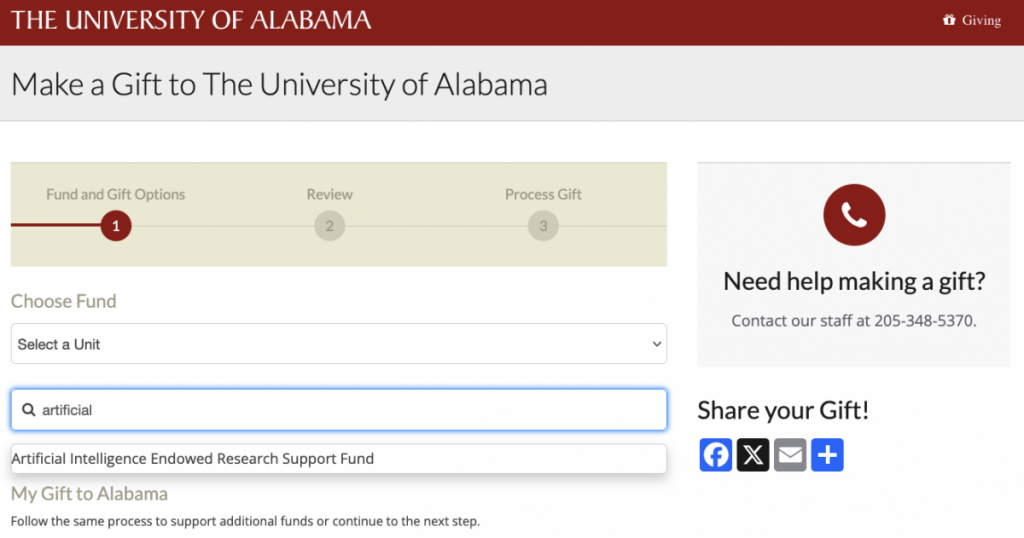The width and height of the screenshot is (1024, 538).
Task: Click the Email share icon
Action: pos(790,455)
